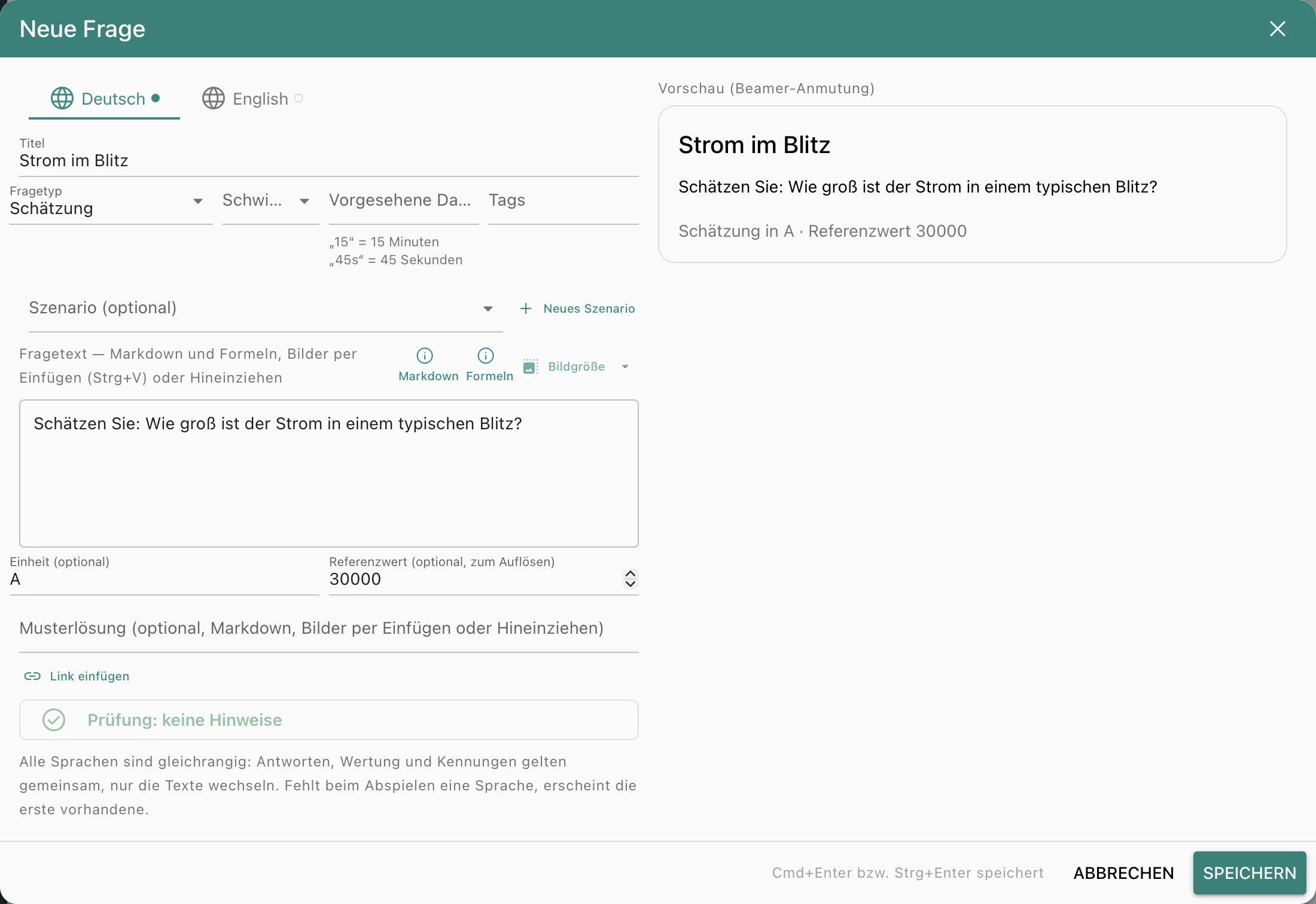The width and height of the screenshot is (1316, 904).
Task: Open the Formeln info help icon
Action: (x=486, y=356)
